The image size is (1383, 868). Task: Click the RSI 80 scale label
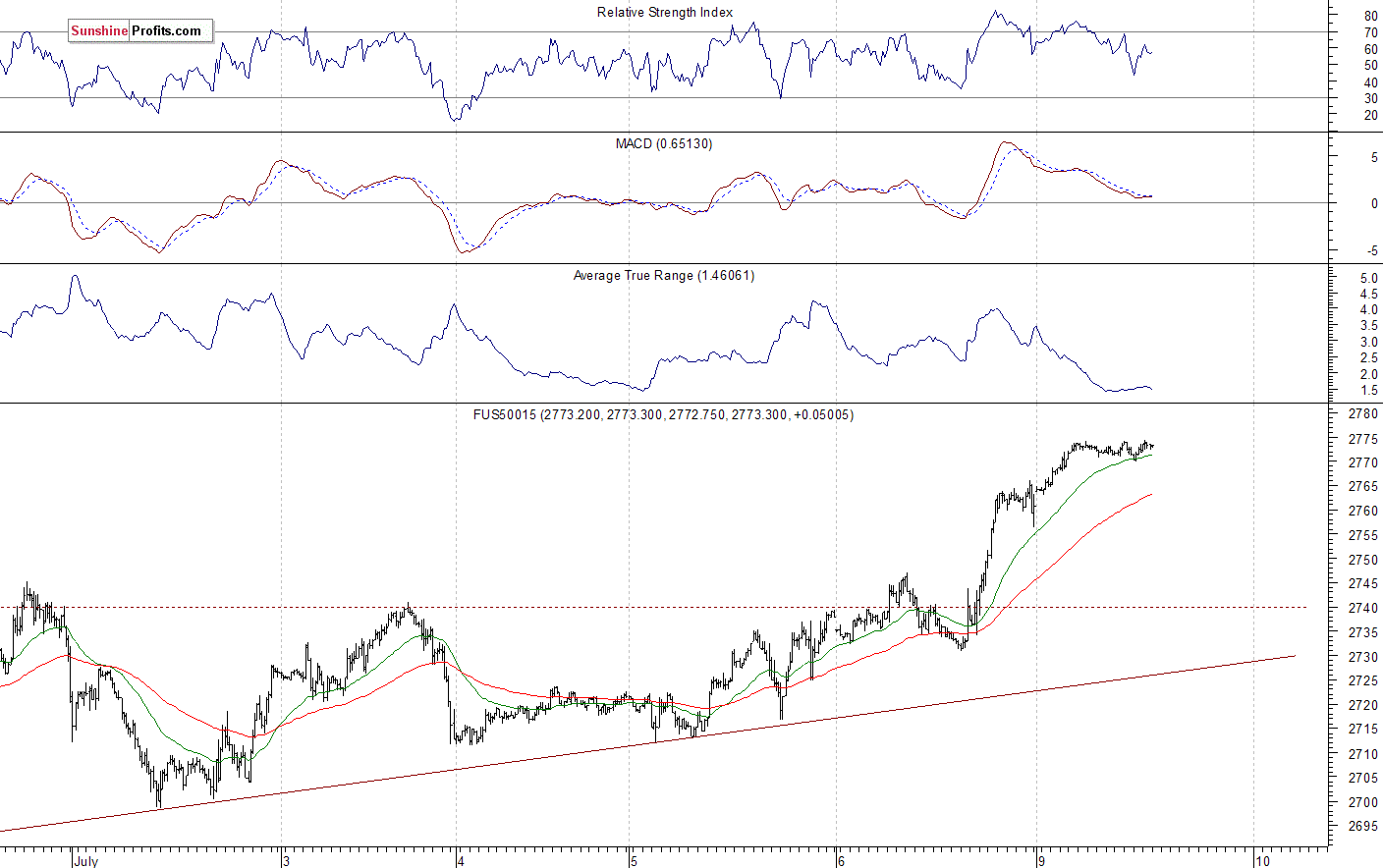pos(1370,17)
